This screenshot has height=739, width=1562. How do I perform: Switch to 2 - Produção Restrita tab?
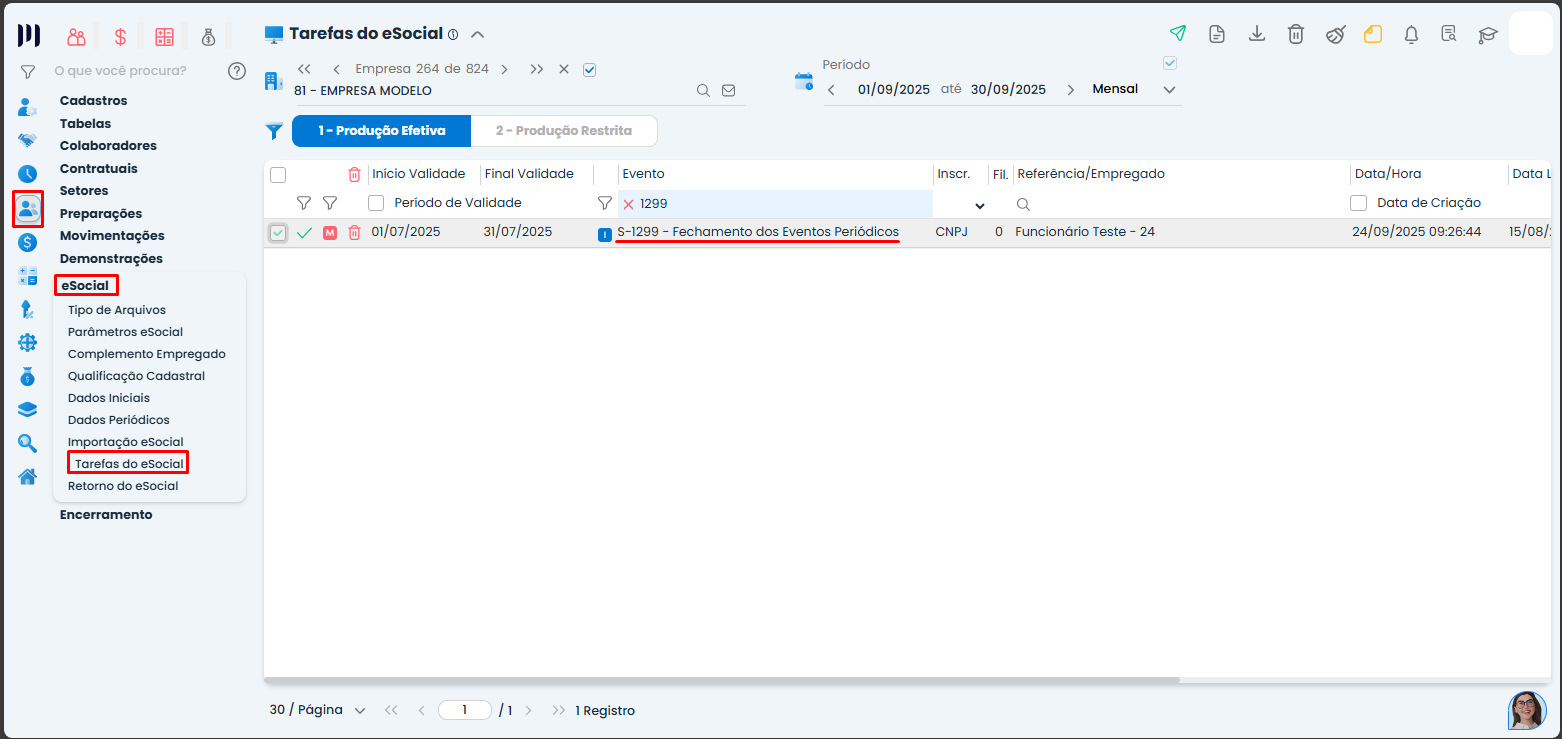pyautogui.click(x=564, y=131)
